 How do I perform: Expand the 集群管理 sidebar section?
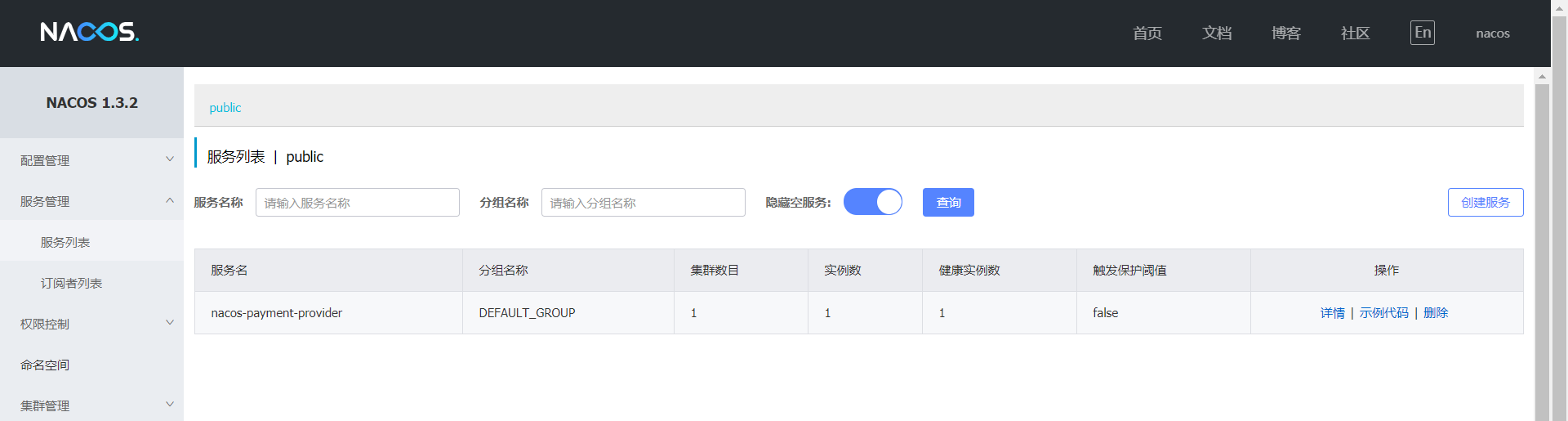(91, 405)
